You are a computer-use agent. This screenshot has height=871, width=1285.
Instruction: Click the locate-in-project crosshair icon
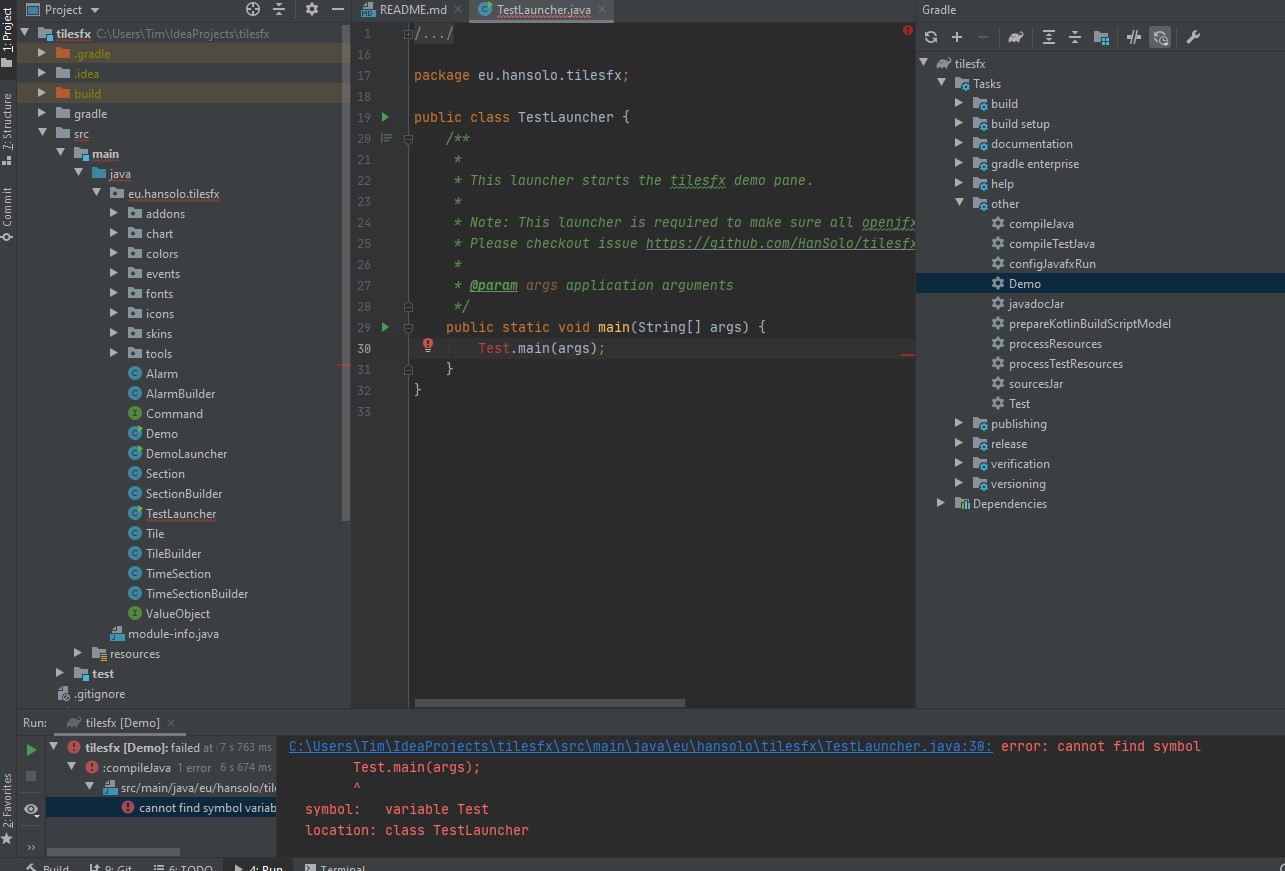253,9
